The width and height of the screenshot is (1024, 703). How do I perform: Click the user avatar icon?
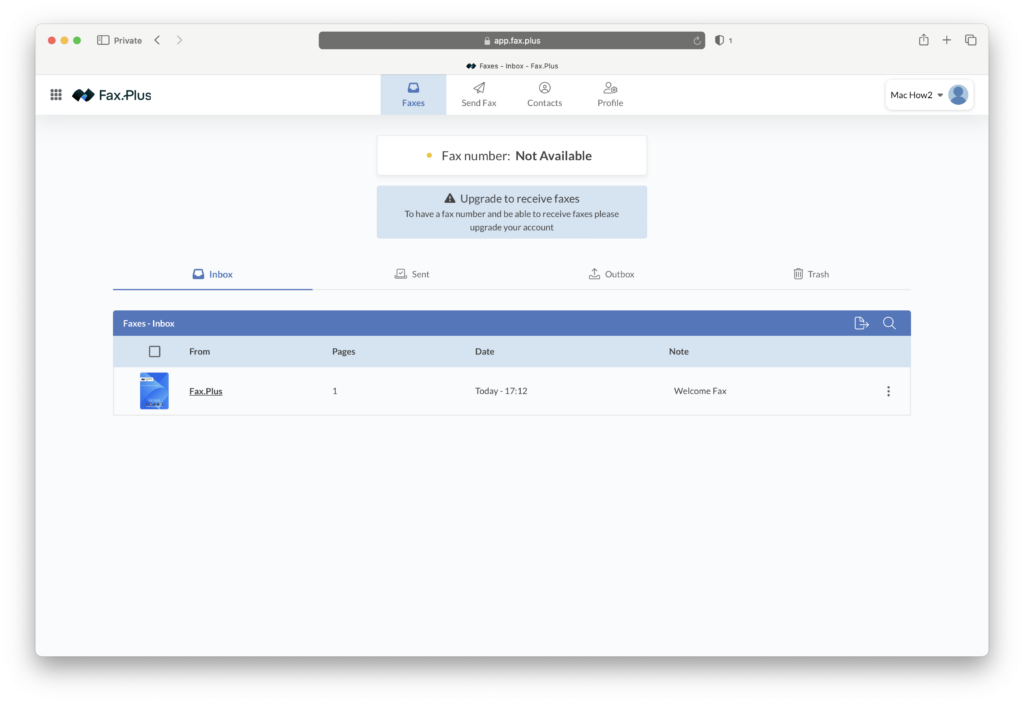pos(958,95)
